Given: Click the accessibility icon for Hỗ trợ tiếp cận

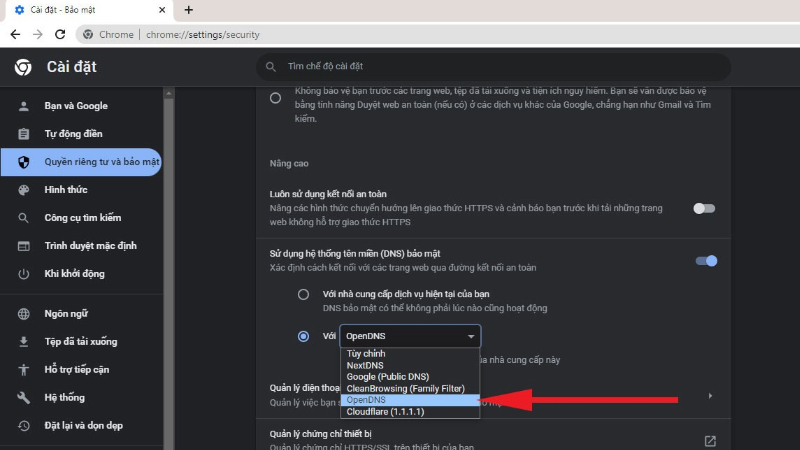Looking at the screenshot, I should (23, 369).
